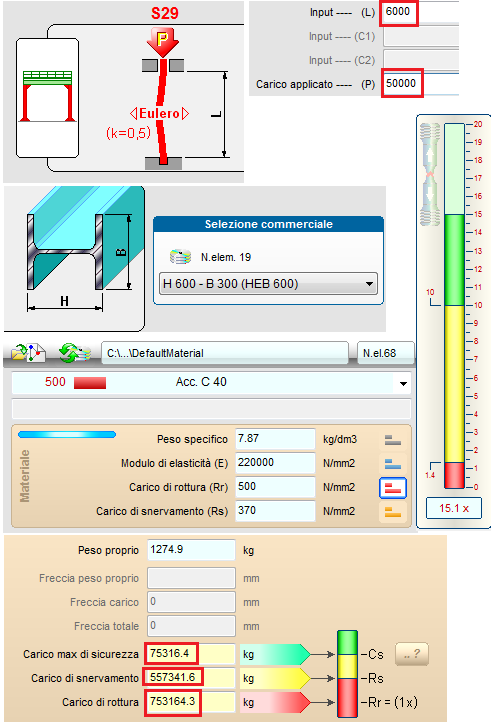The image size is (493, 722).
Task: Click the tensile specimen icon by gauge
Action: (430, 175)
